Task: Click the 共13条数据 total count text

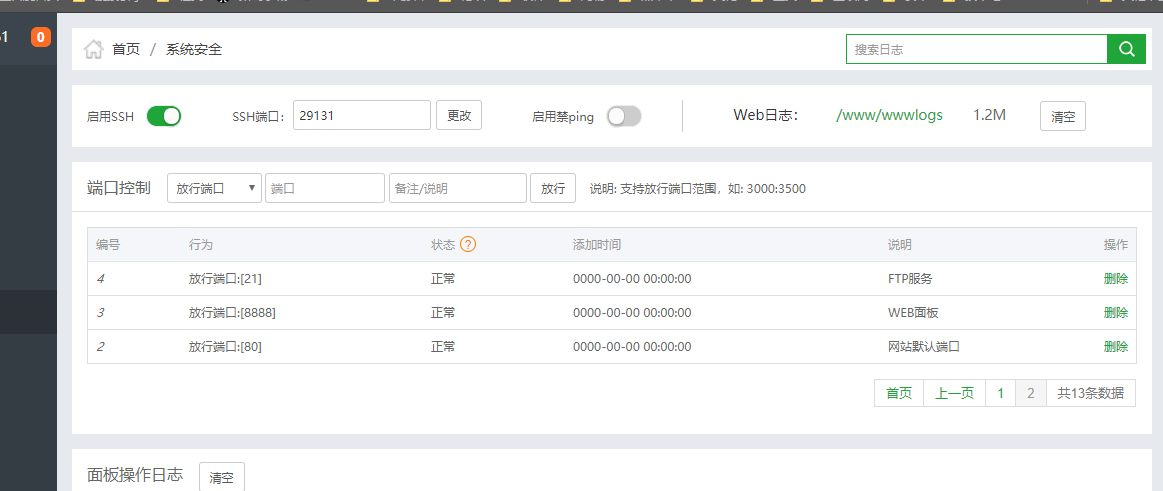Action: (x=1090, y=393)
